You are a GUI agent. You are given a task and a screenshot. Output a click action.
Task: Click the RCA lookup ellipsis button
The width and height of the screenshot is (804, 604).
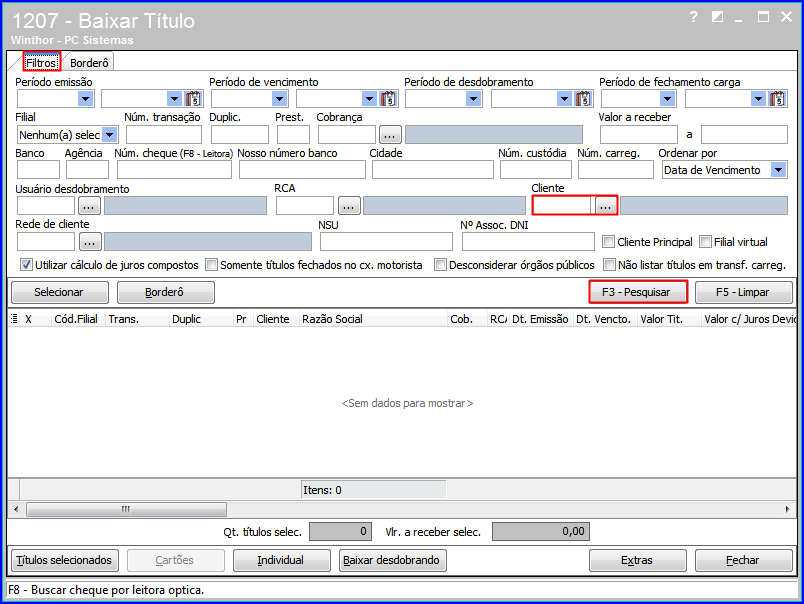pyautogui.click(x=349, y=206)
